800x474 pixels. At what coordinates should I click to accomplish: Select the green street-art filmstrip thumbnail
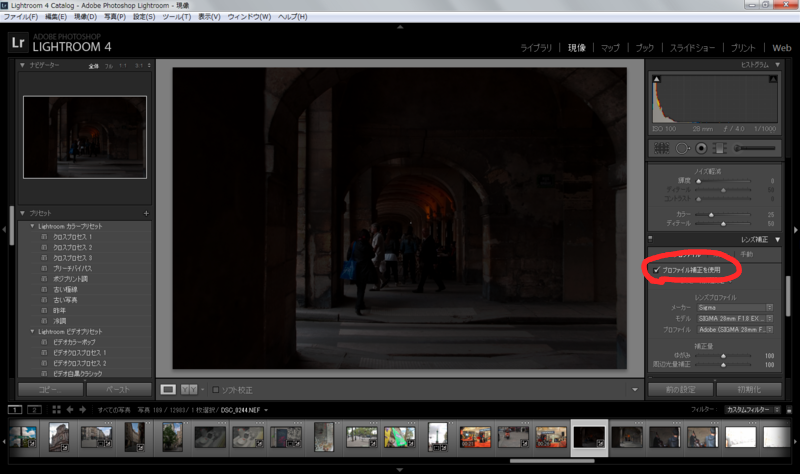[x=399, y=437]
